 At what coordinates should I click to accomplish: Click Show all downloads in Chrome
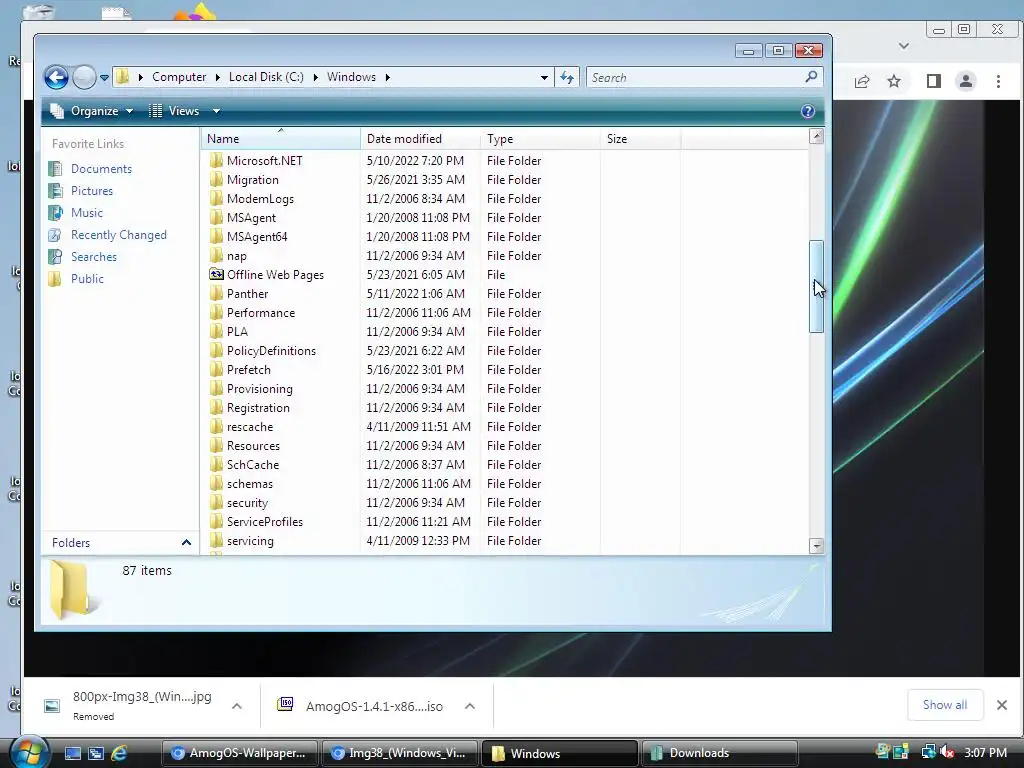click(x=944, y=705)
